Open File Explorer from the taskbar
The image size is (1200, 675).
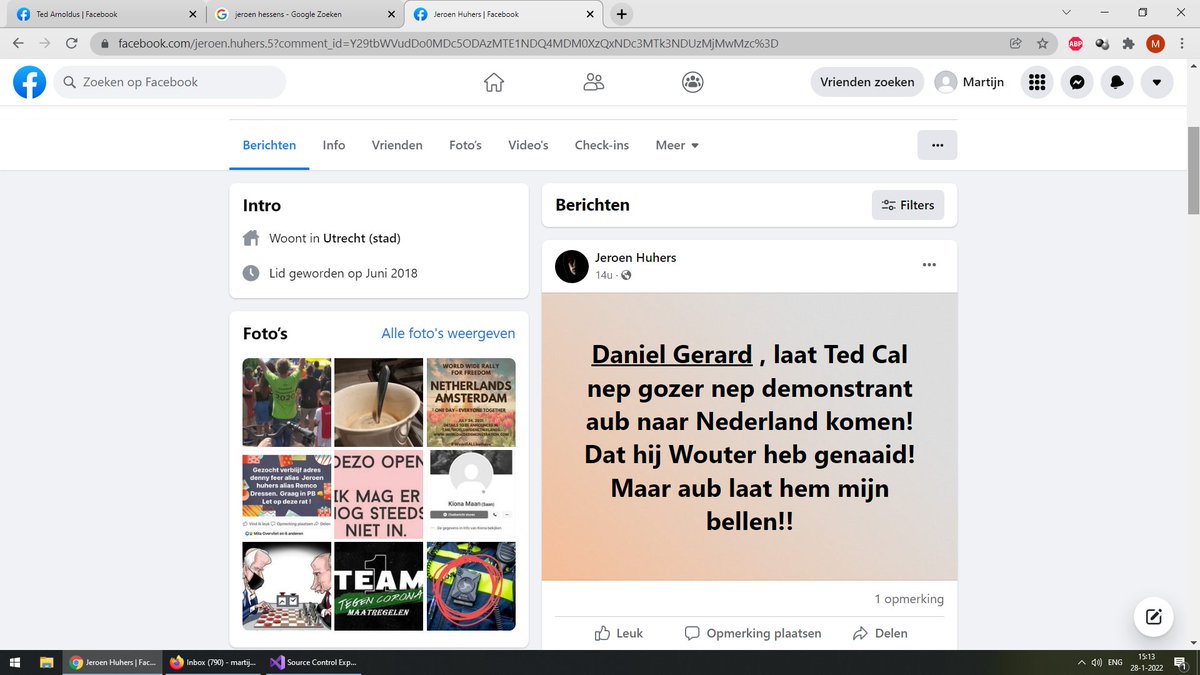[x=47, y=662]
